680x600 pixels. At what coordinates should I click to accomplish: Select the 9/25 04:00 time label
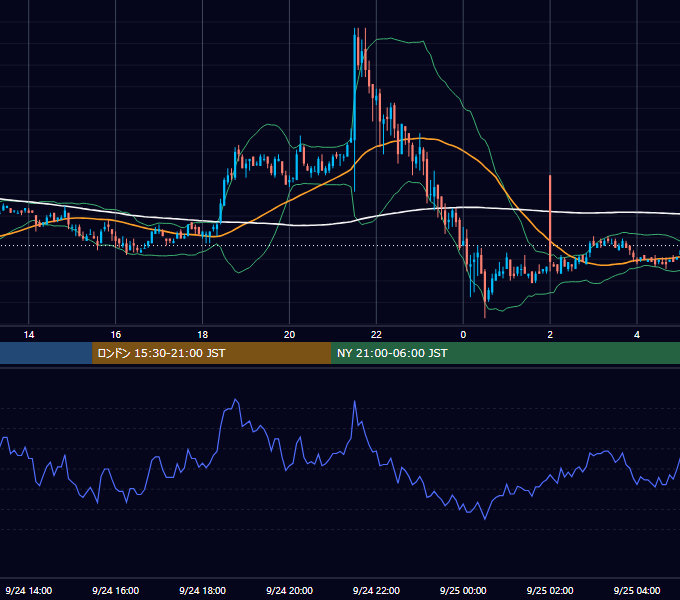pyautogui.click(x=637, y=590)
